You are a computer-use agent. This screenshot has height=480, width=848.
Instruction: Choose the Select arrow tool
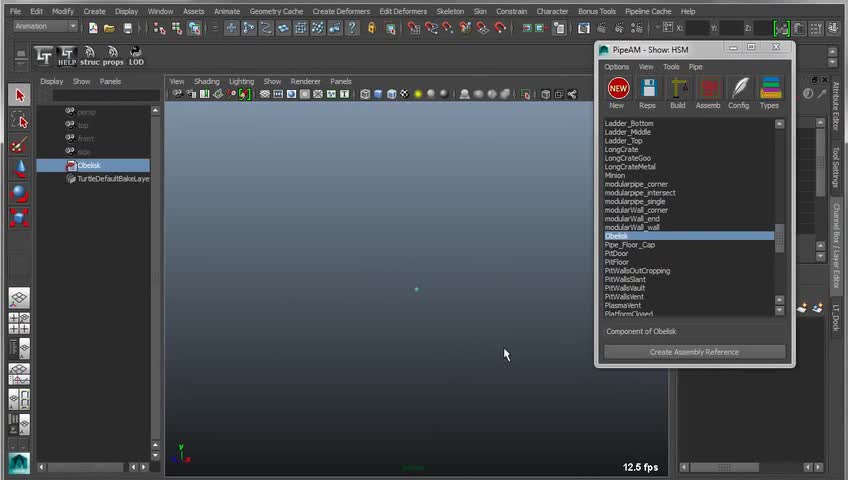[19, 96]
